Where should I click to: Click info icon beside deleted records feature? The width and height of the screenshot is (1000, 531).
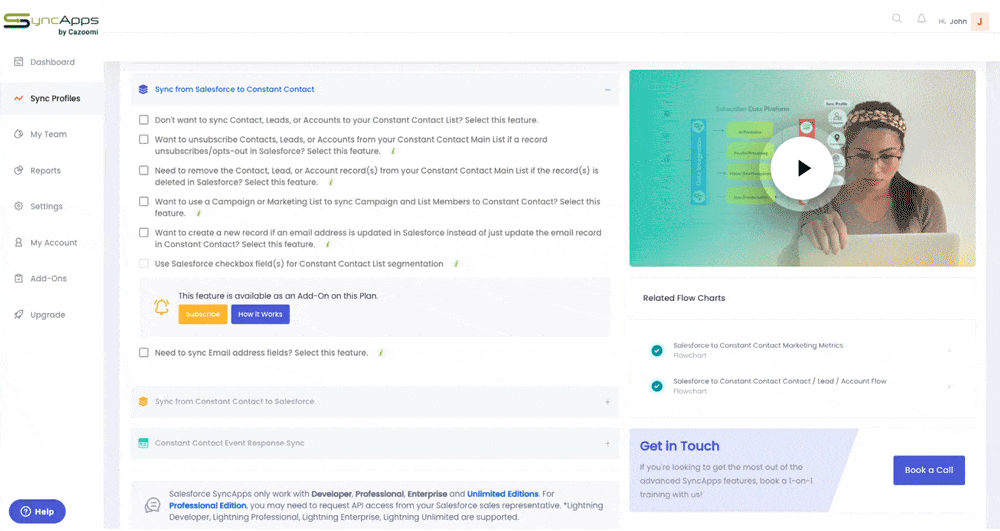click(x=330, y=182)
